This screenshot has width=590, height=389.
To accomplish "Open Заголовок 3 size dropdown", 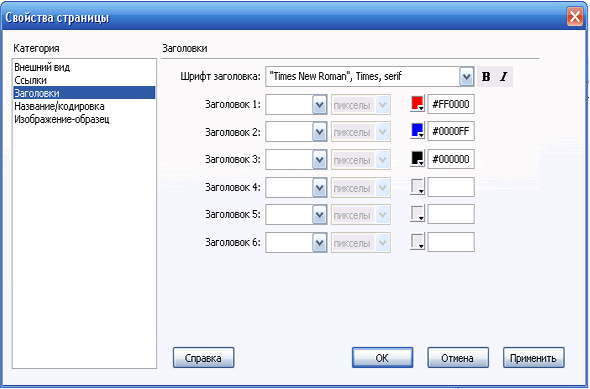I will click(x=319, y=160).
